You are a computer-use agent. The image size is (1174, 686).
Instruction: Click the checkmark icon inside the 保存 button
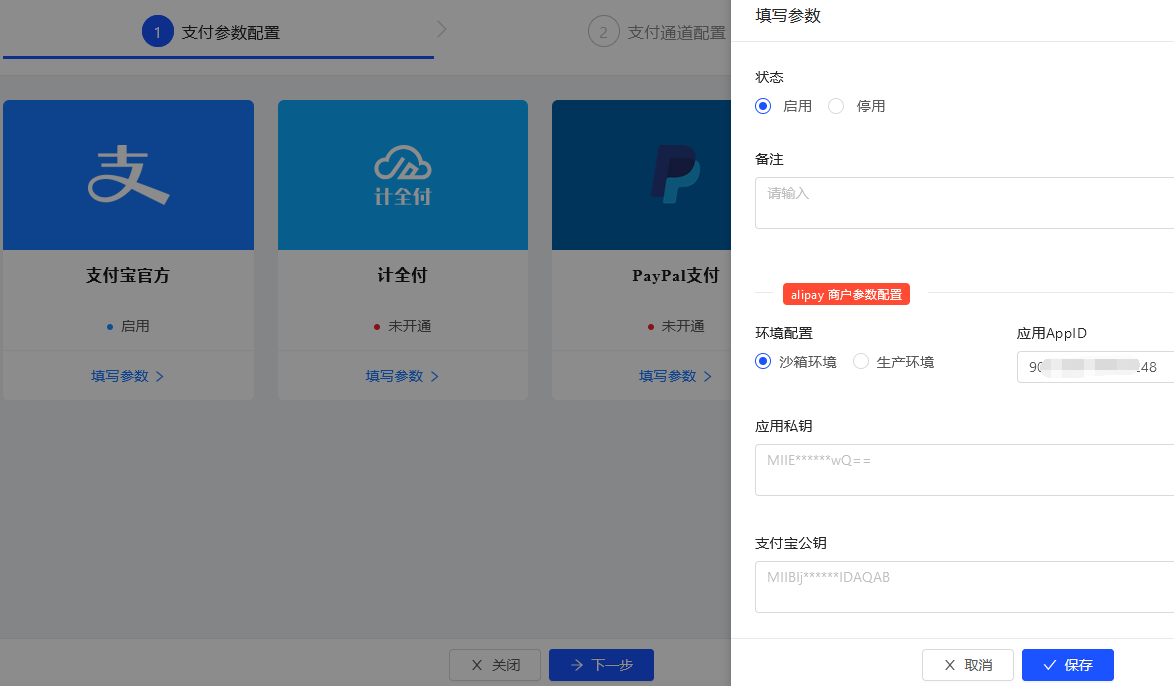(x=1047, y=664)
